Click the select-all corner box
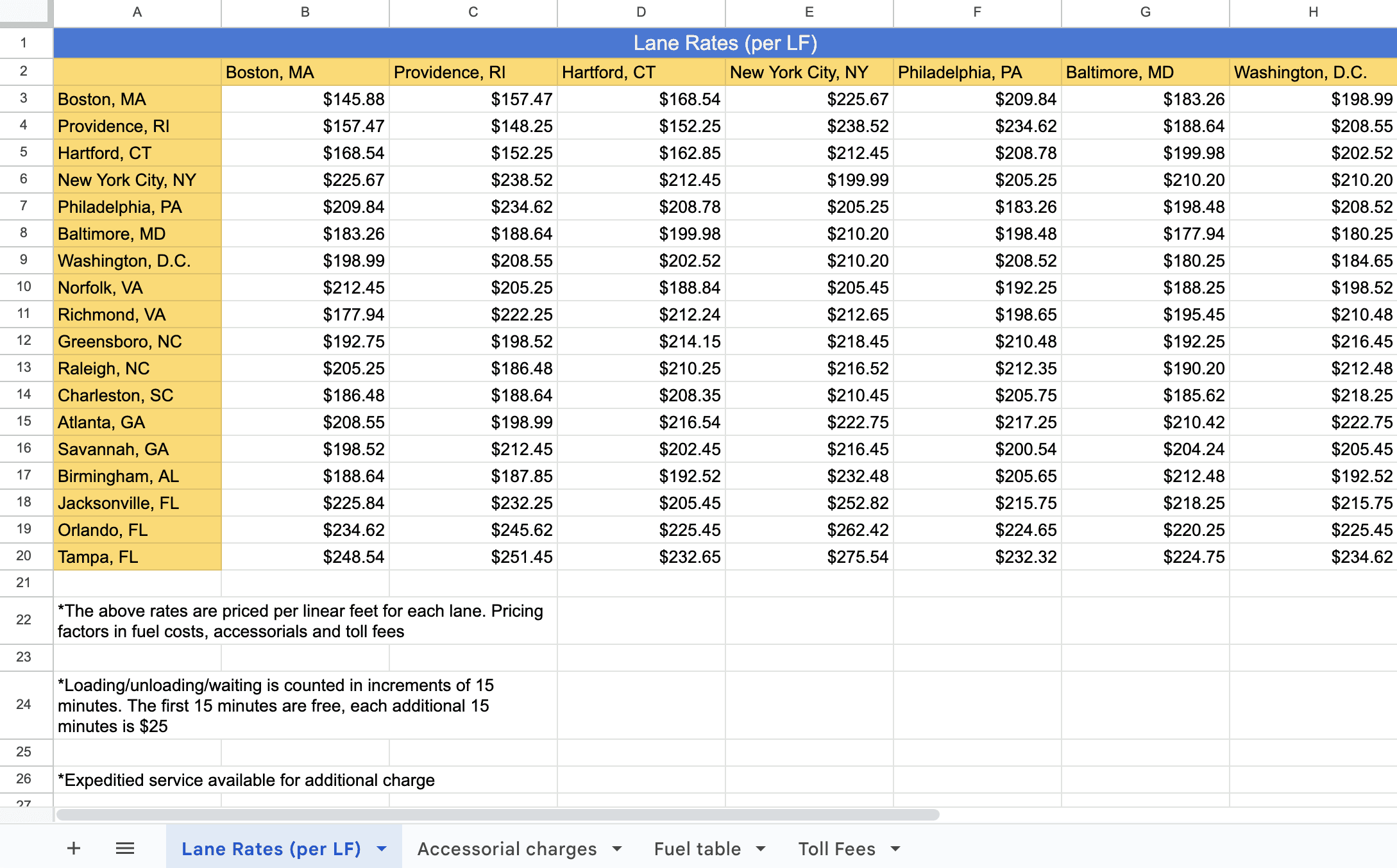Viewport: 1397px width, 868px height. pos(26,12)
